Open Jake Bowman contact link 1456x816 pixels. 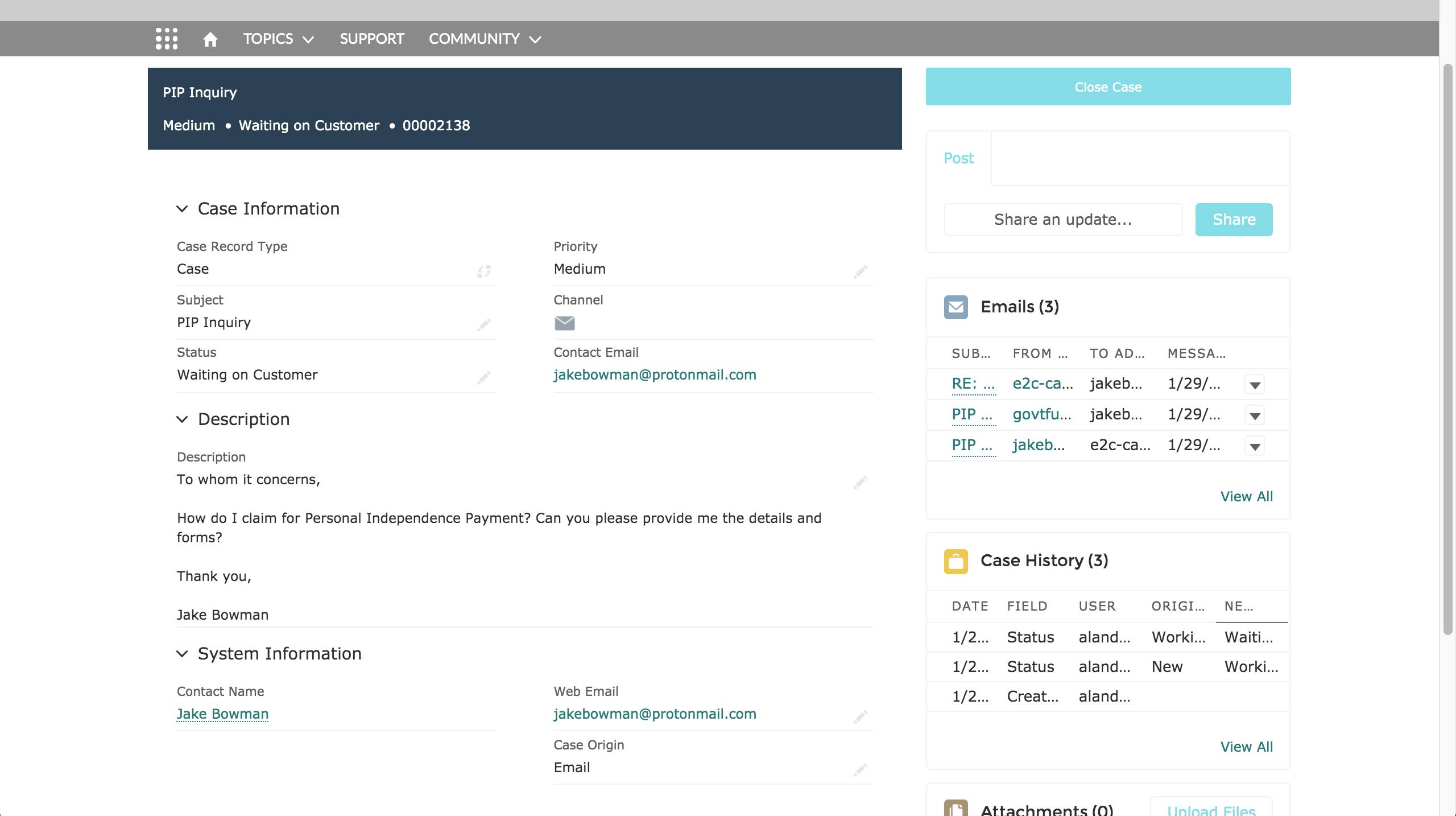(x=222, y=714)
